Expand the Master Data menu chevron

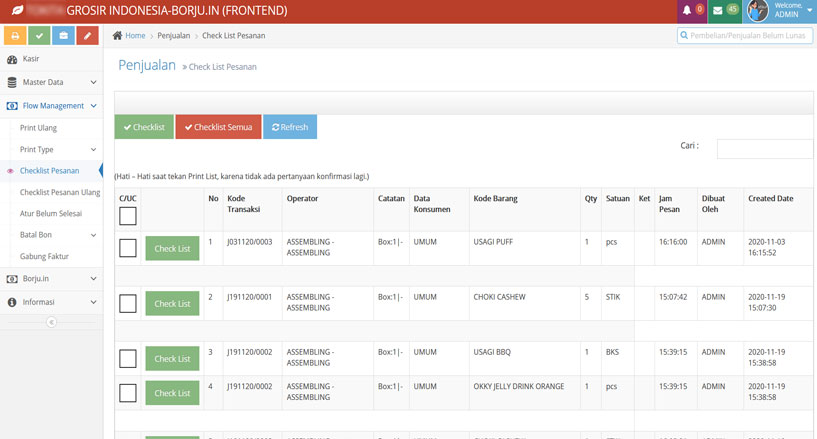pyautogui.click(x=93, y=82)
